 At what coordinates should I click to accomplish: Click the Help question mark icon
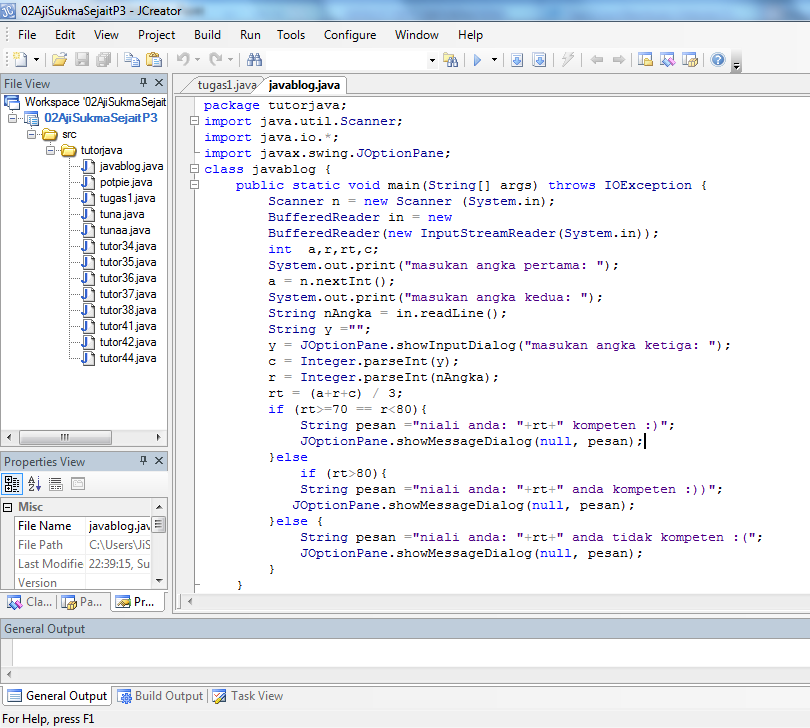718,60
